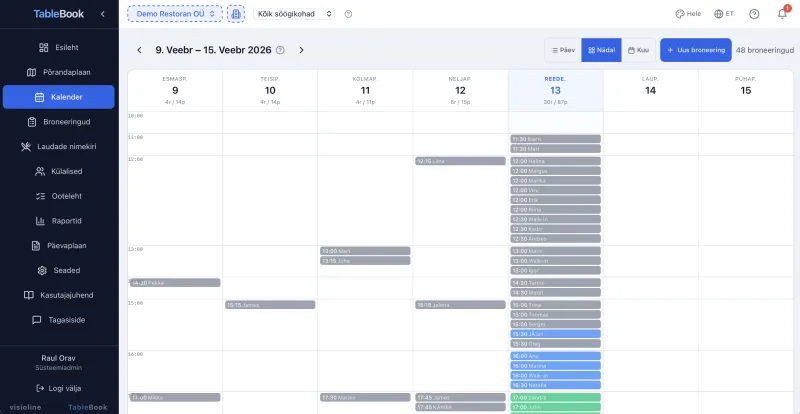Go to the previous week
800x414 pixels.
pos(139,50)
